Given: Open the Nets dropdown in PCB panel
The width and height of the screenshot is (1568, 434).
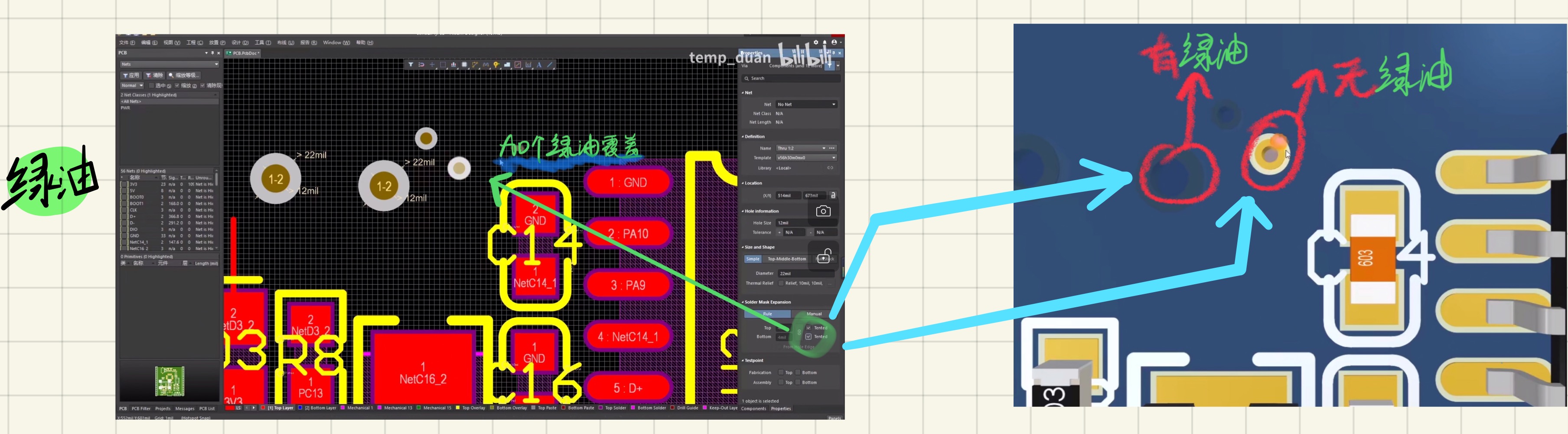Looking at the screenshot, I should pos(170,64).
